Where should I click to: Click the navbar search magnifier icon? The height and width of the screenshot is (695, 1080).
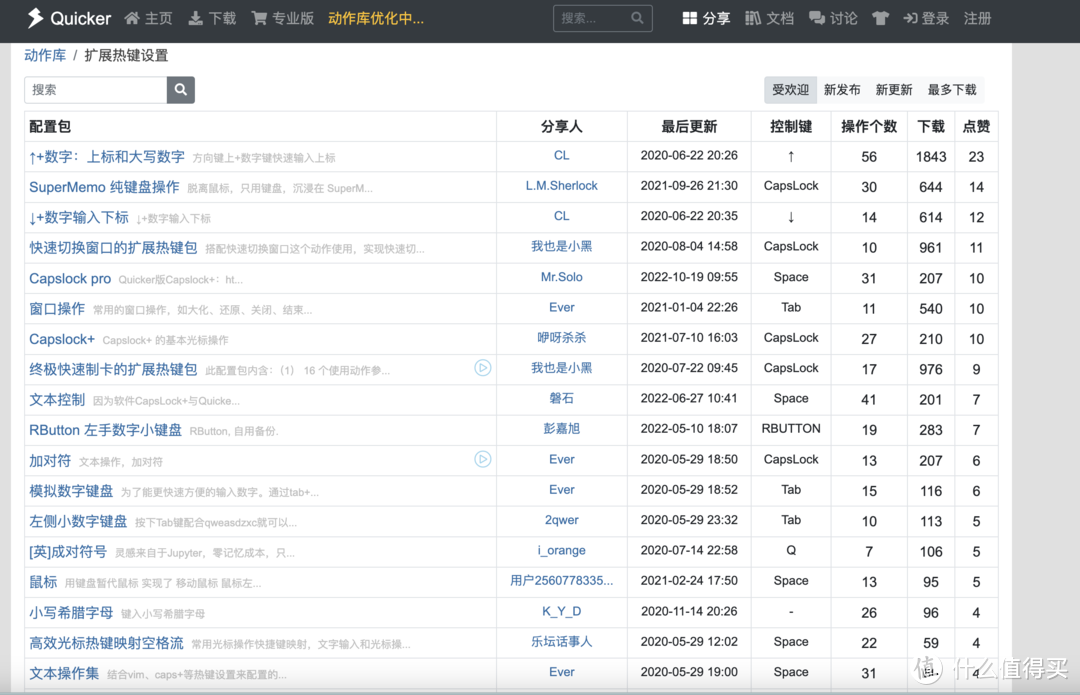pyautogui.click(x=638, y=19)
